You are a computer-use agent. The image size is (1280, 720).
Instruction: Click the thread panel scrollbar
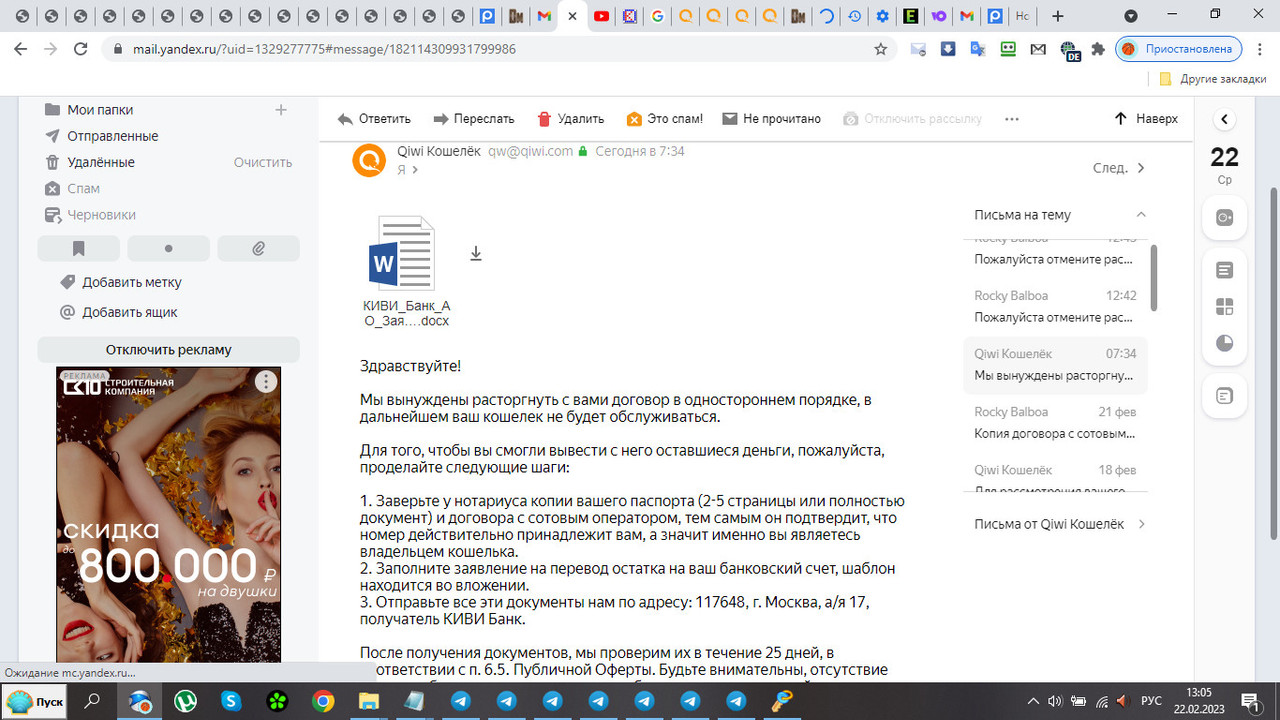coord(1154,280)
